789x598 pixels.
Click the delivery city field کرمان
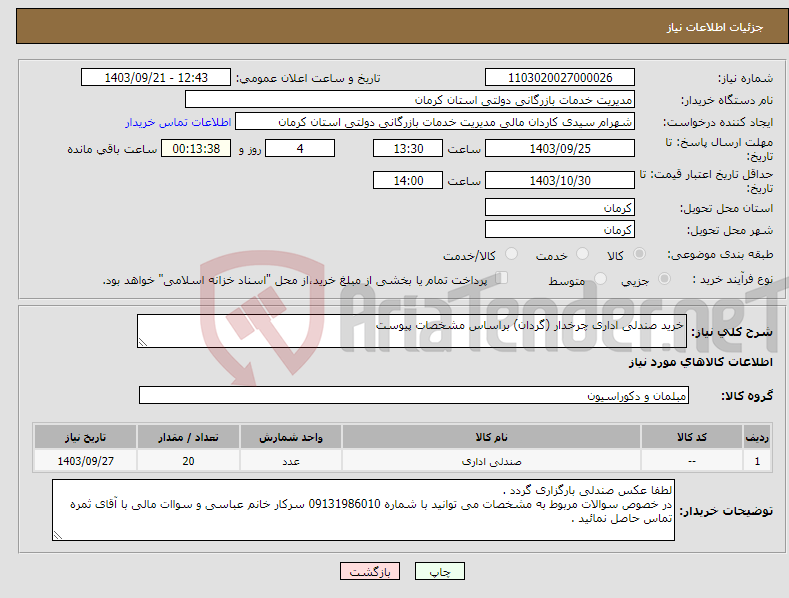(x=560, y=230)
